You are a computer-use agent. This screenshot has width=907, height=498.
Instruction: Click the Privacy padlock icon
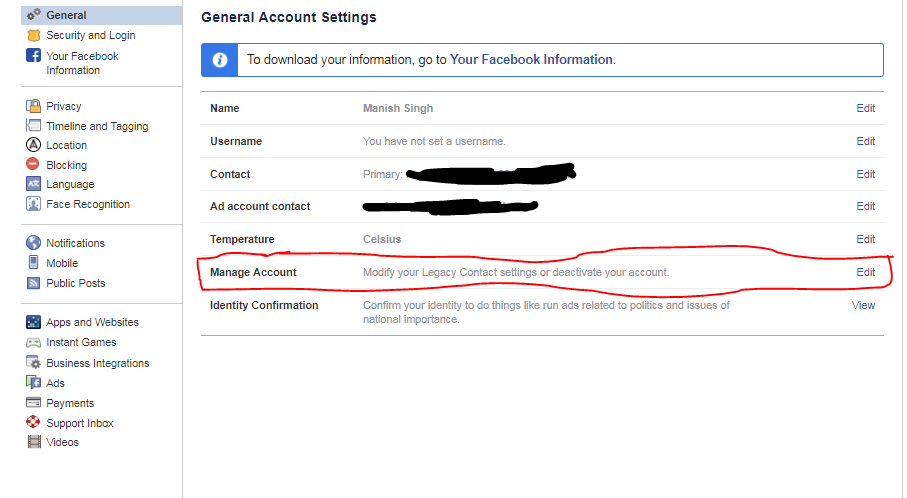(x=34, y=106)
